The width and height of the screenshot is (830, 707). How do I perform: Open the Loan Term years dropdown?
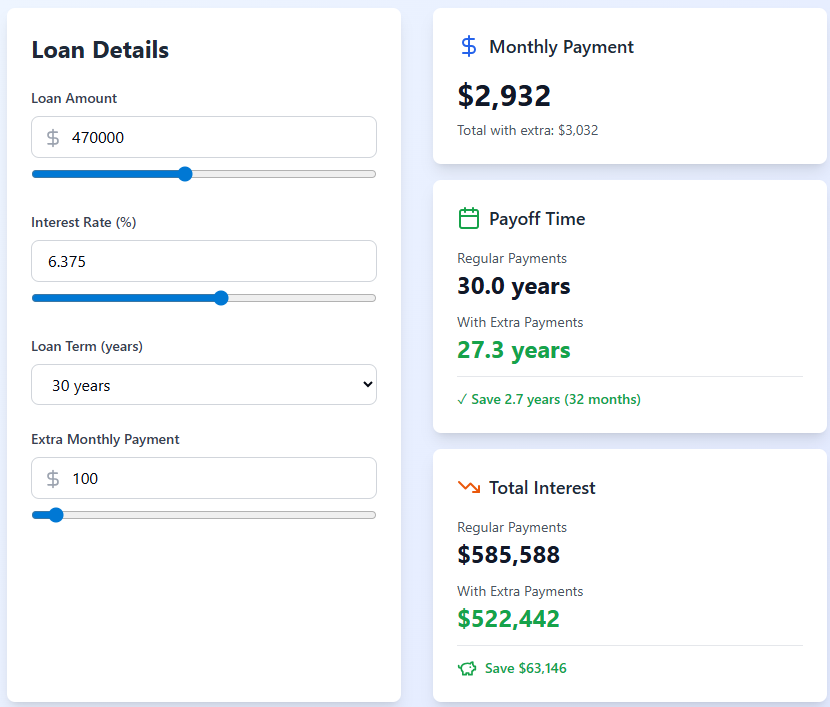coord(204,385)
